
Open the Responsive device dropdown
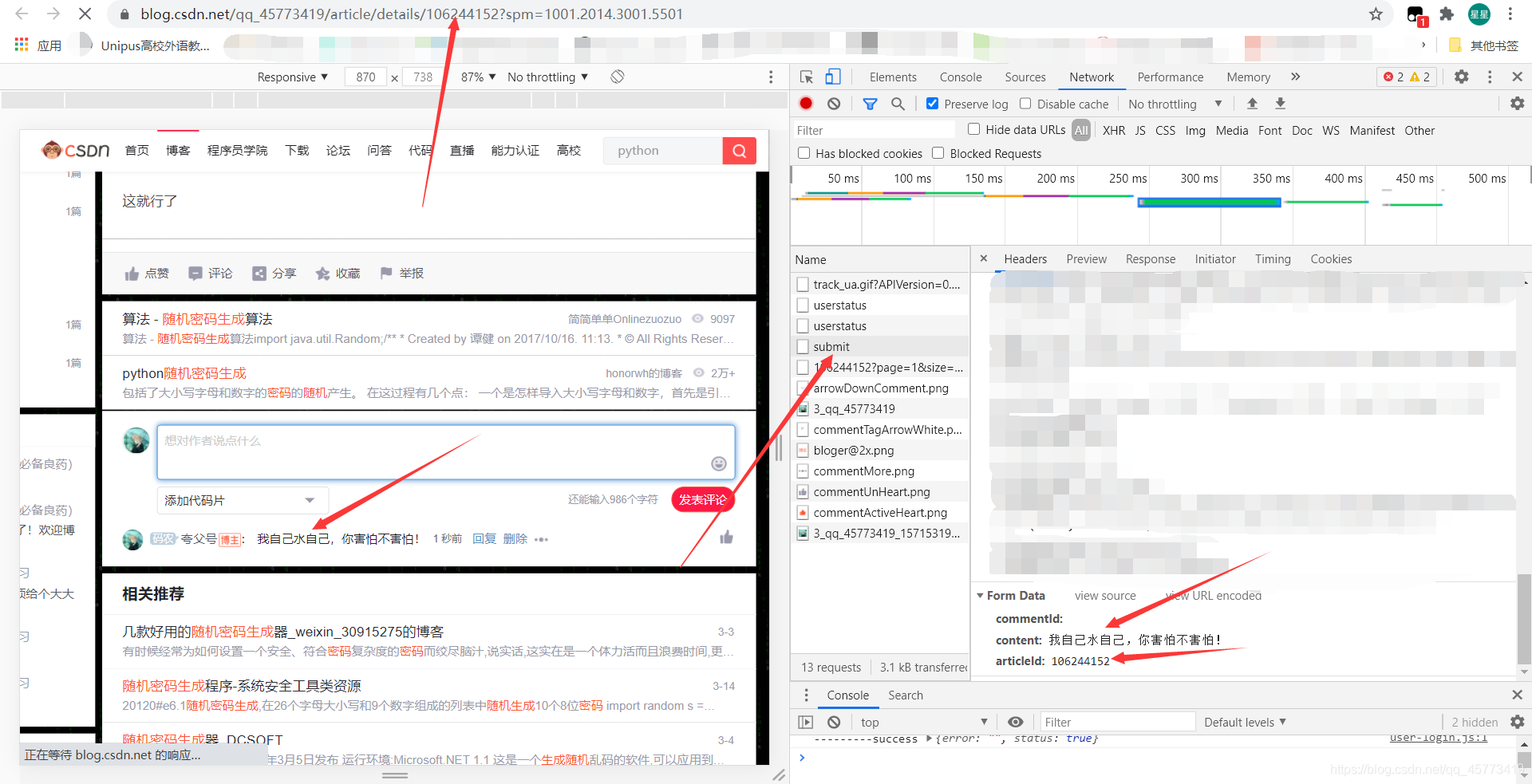coord(292,77)
